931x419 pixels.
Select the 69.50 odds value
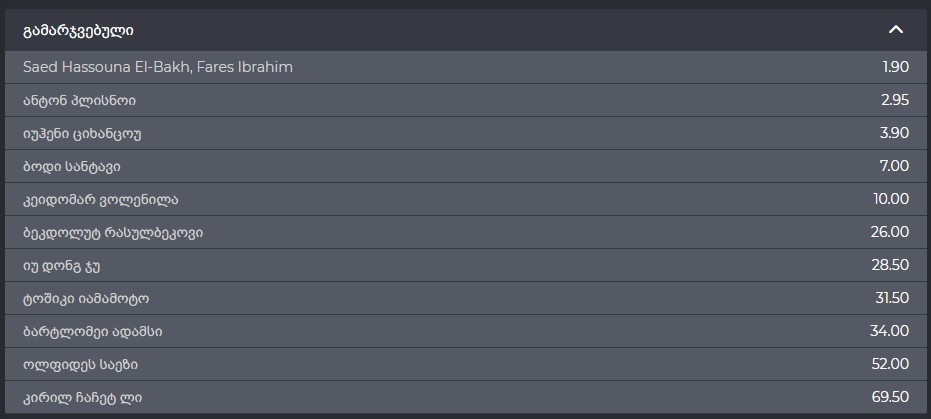point(889,397)
